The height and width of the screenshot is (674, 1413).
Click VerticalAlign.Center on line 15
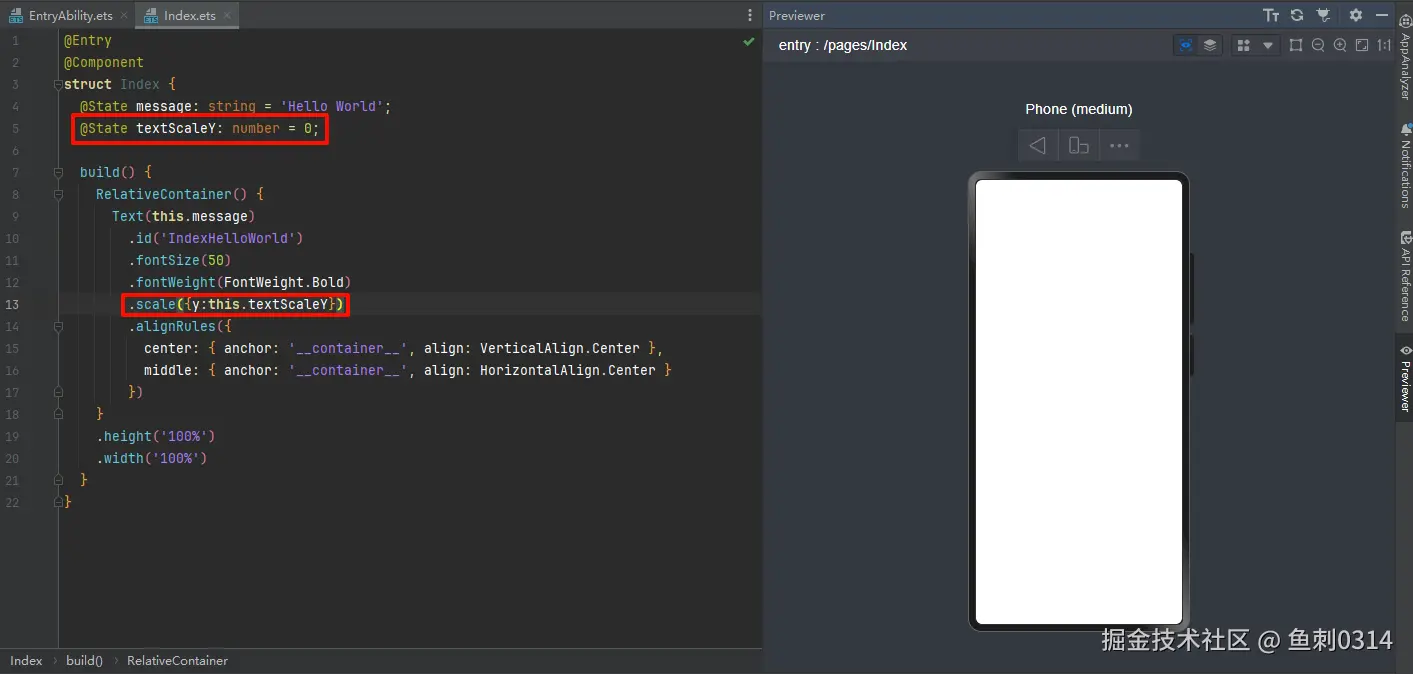pyautogui.click(x=560, y=348)
